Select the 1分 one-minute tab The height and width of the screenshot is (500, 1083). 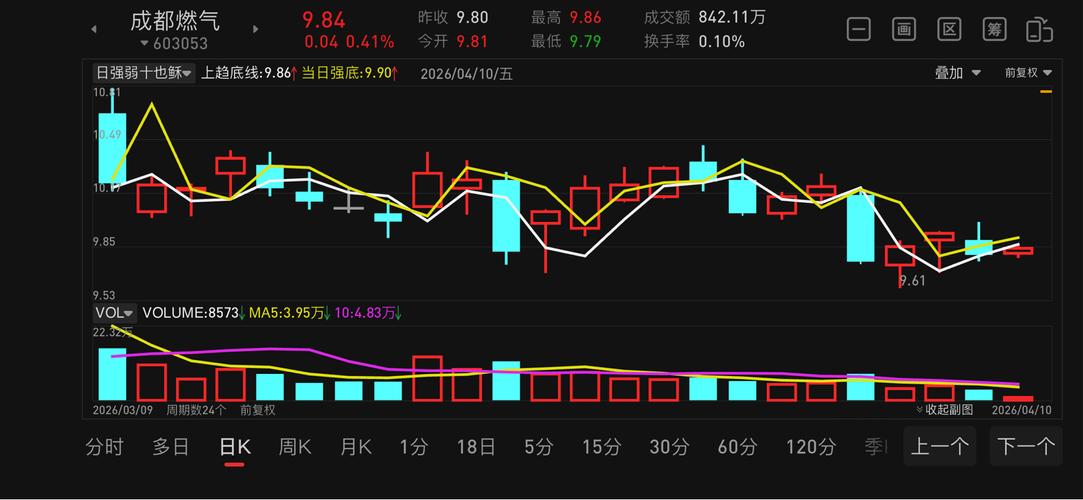click(x=414, y=447)
